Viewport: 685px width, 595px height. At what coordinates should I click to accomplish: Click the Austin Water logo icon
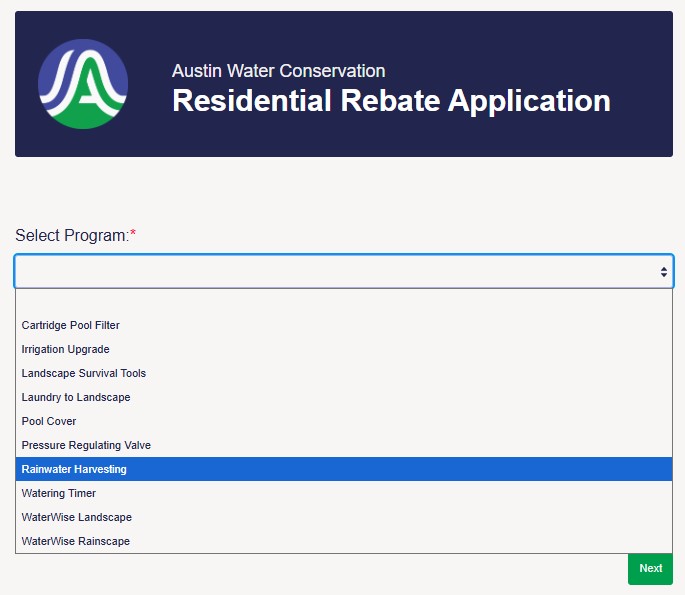click(83, 84)
